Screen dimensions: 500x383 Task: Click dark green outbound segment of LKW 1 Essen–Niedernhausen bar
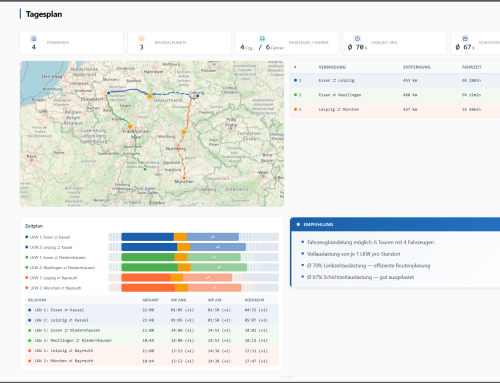(148, 257)
